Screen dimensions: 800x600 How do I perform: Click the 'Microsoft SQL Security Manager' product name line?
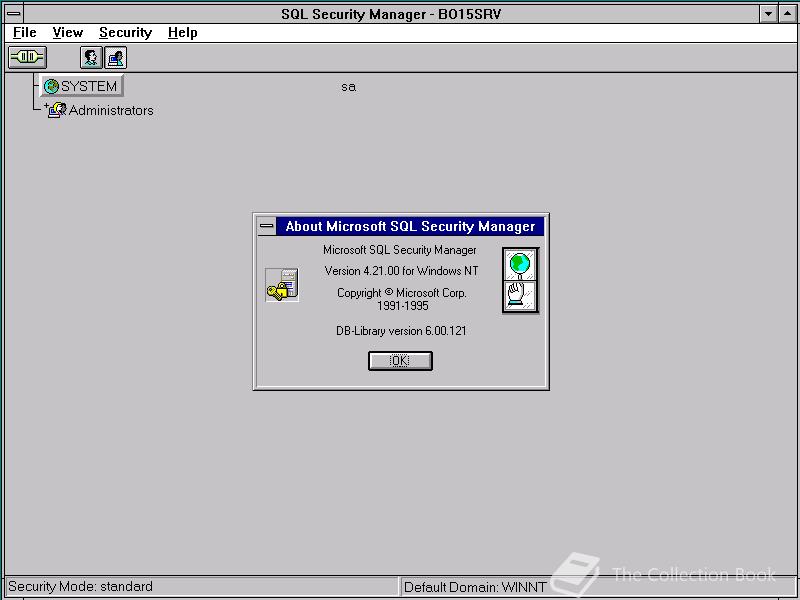tap(399, 250)
